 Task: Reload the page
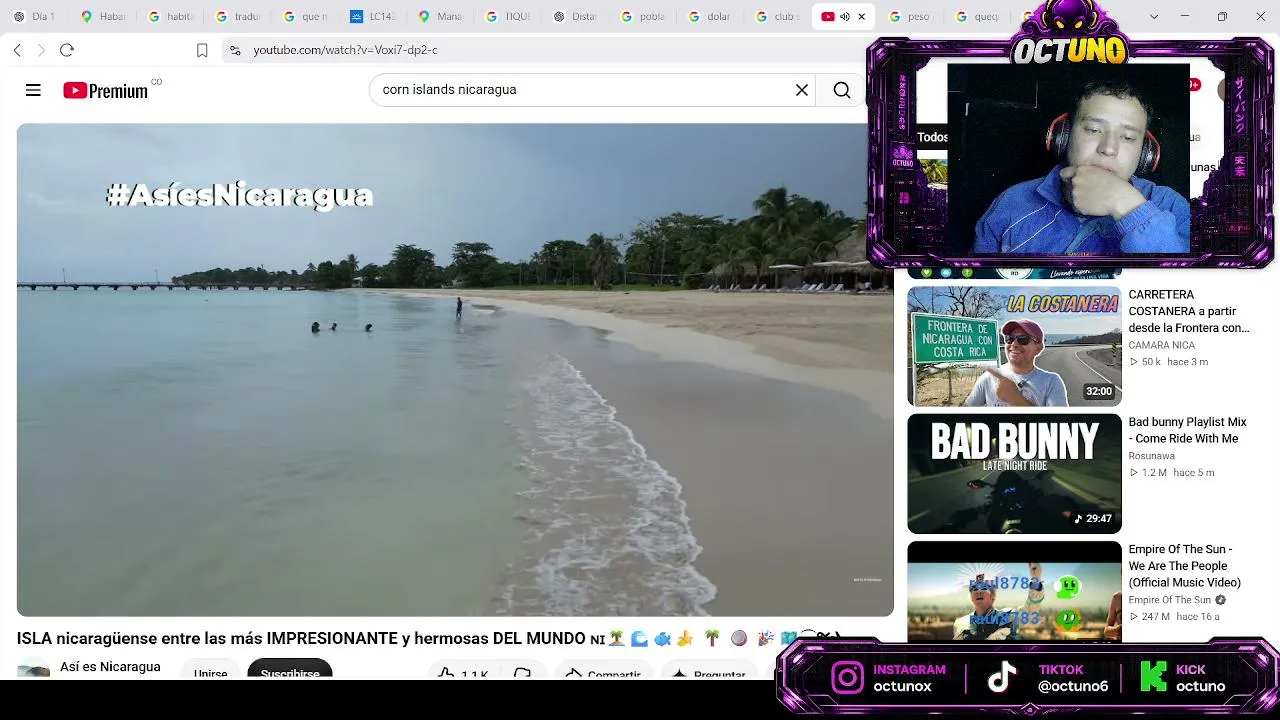pos(67,50)
